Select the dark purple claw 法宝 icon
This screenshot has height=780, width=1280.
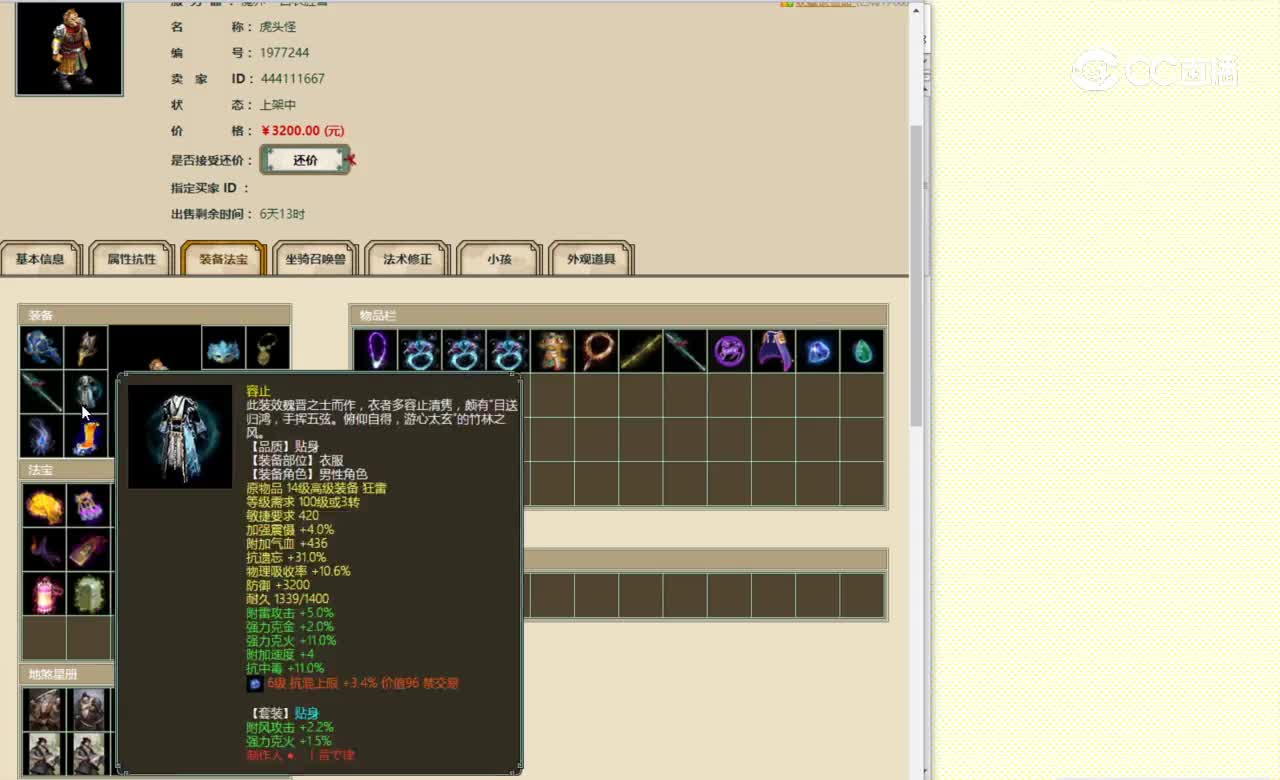pos(44,549)
